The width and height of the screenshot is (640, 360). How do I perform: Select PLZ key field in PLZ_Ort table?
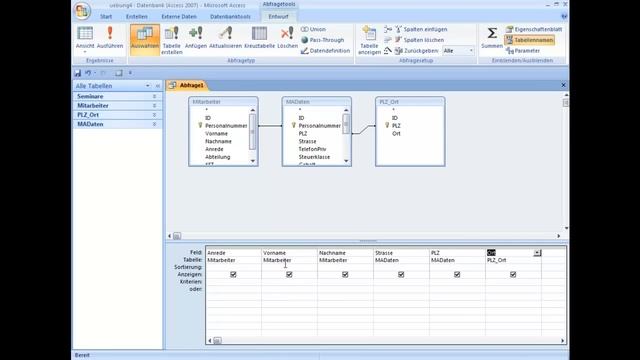click(x=396, y=126)
